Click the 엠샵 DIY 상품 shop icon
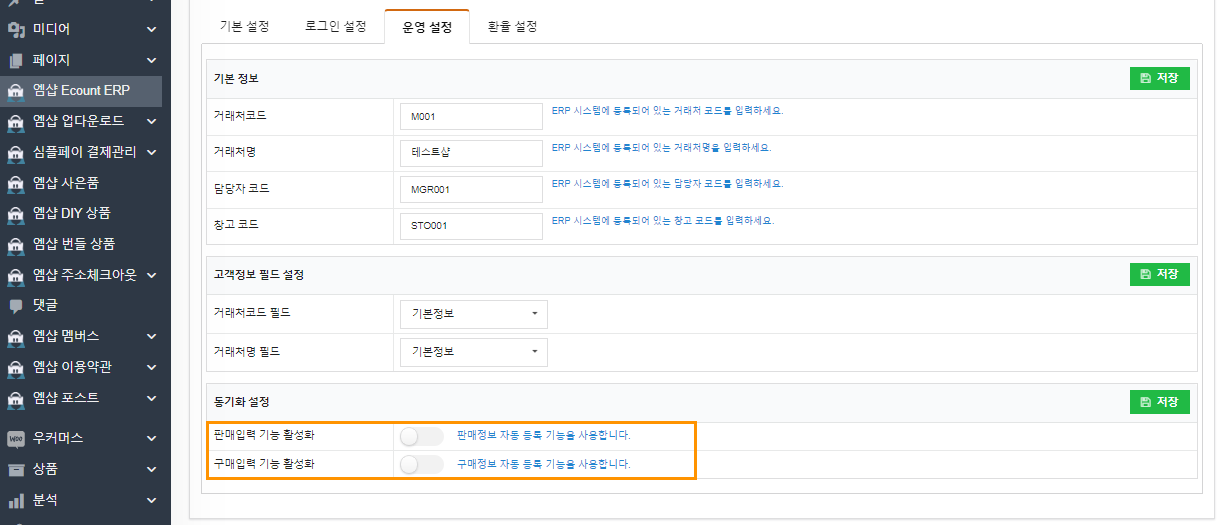 click(16, 213)
